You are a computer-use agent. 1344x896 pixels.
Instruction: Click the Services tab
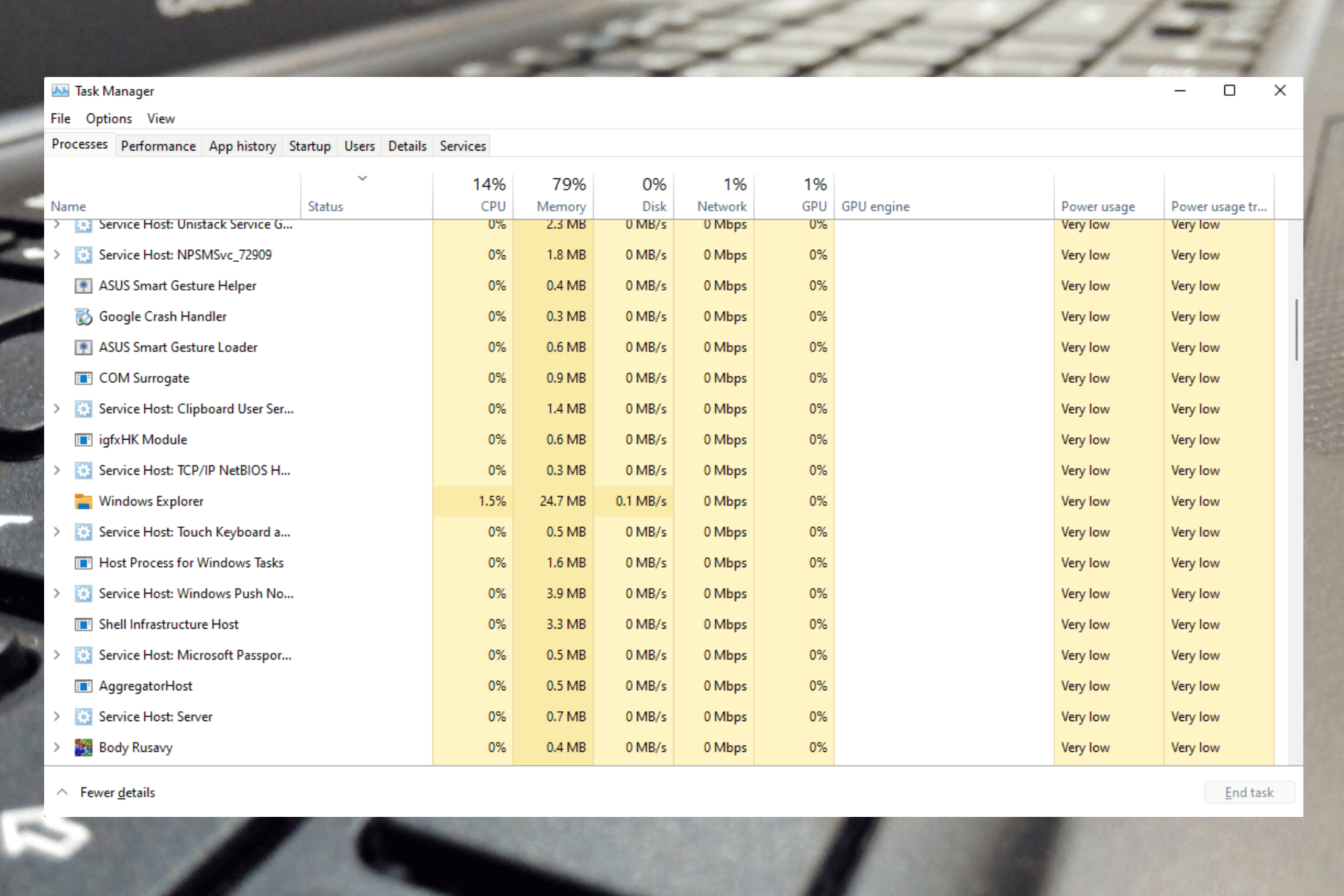coord(461,146)
